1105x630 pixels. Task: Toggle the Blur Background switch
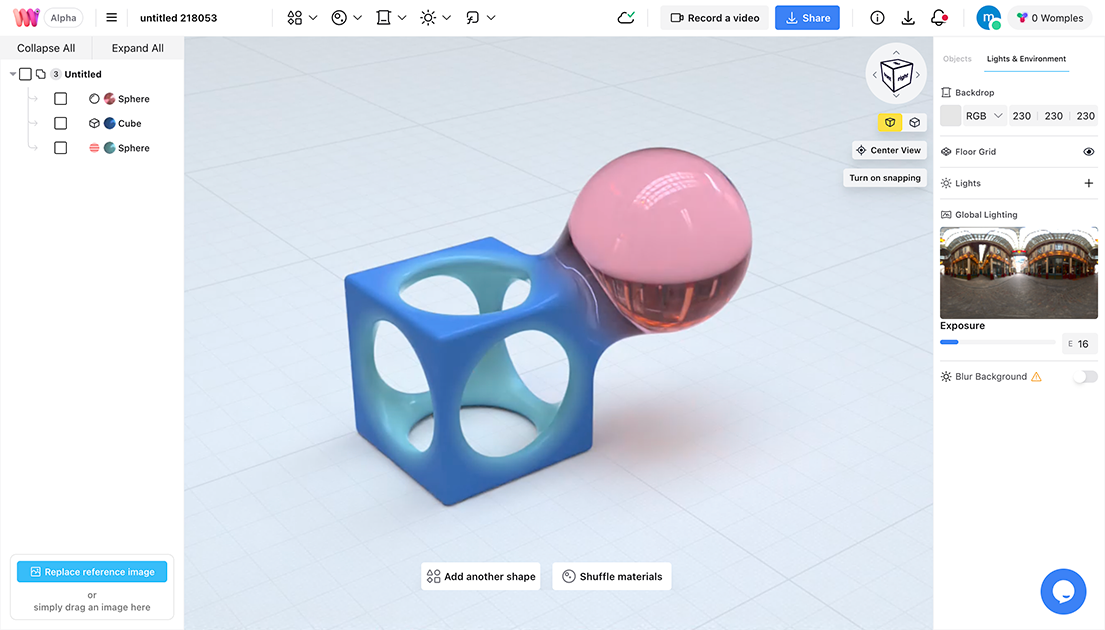coord(1085,377)
